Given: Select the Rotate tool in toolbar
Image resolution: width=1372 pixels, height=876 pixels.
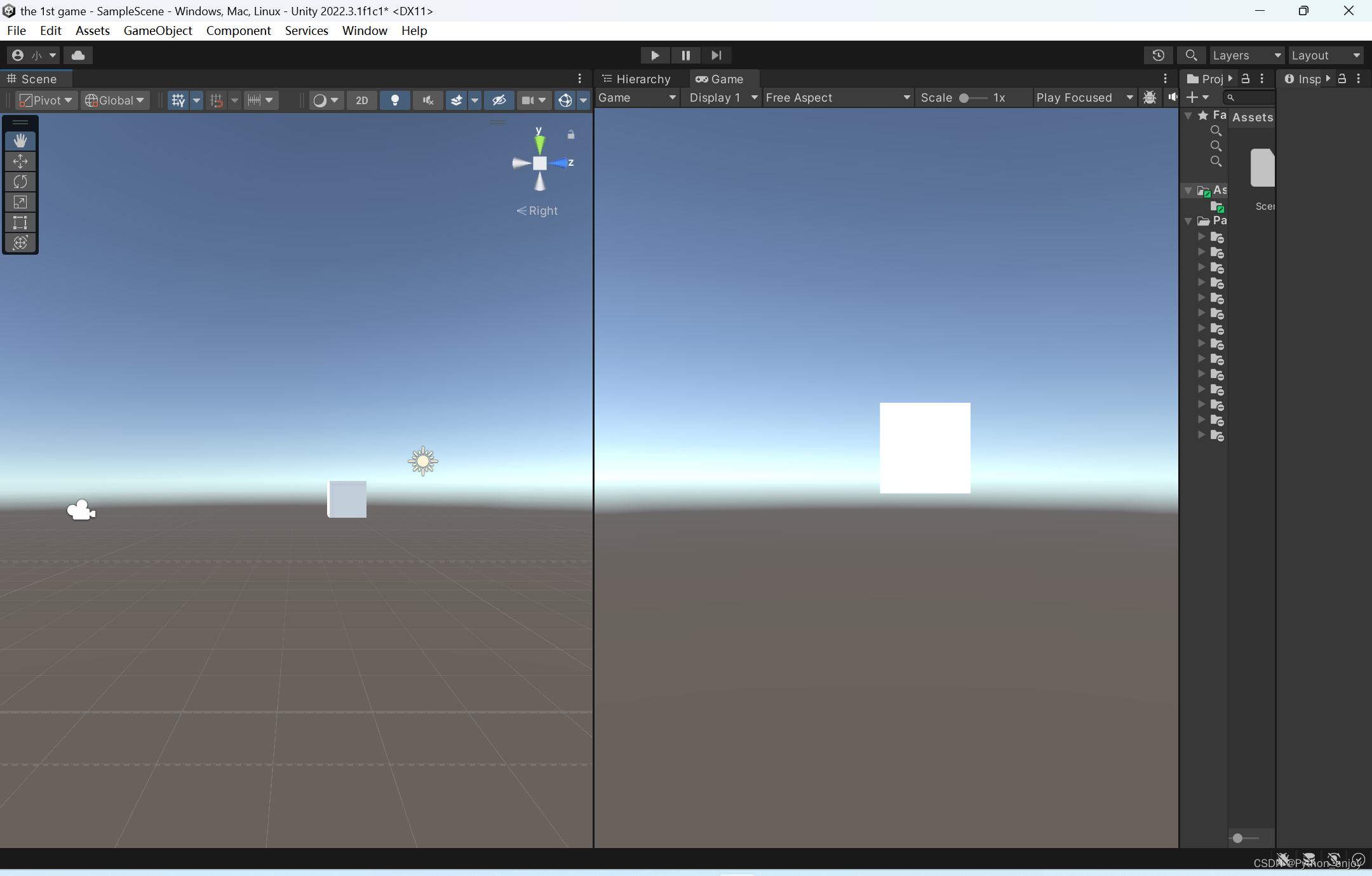Looking at the screenshot, I should (19, 181).
